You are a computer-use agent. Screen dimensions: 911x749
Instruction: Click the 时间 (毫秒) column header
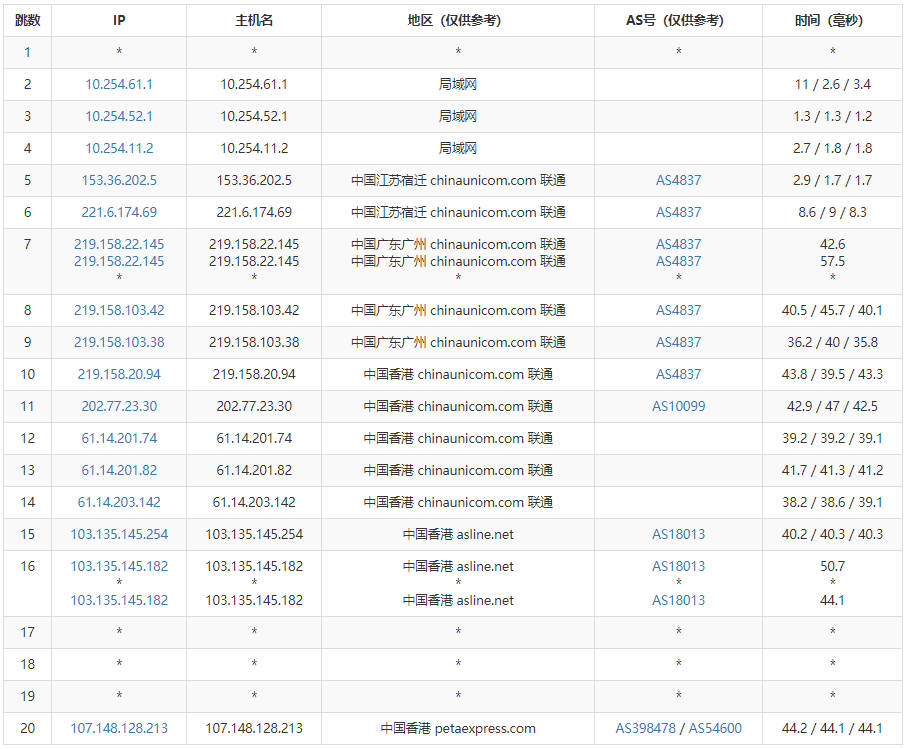tap(831, 21)
